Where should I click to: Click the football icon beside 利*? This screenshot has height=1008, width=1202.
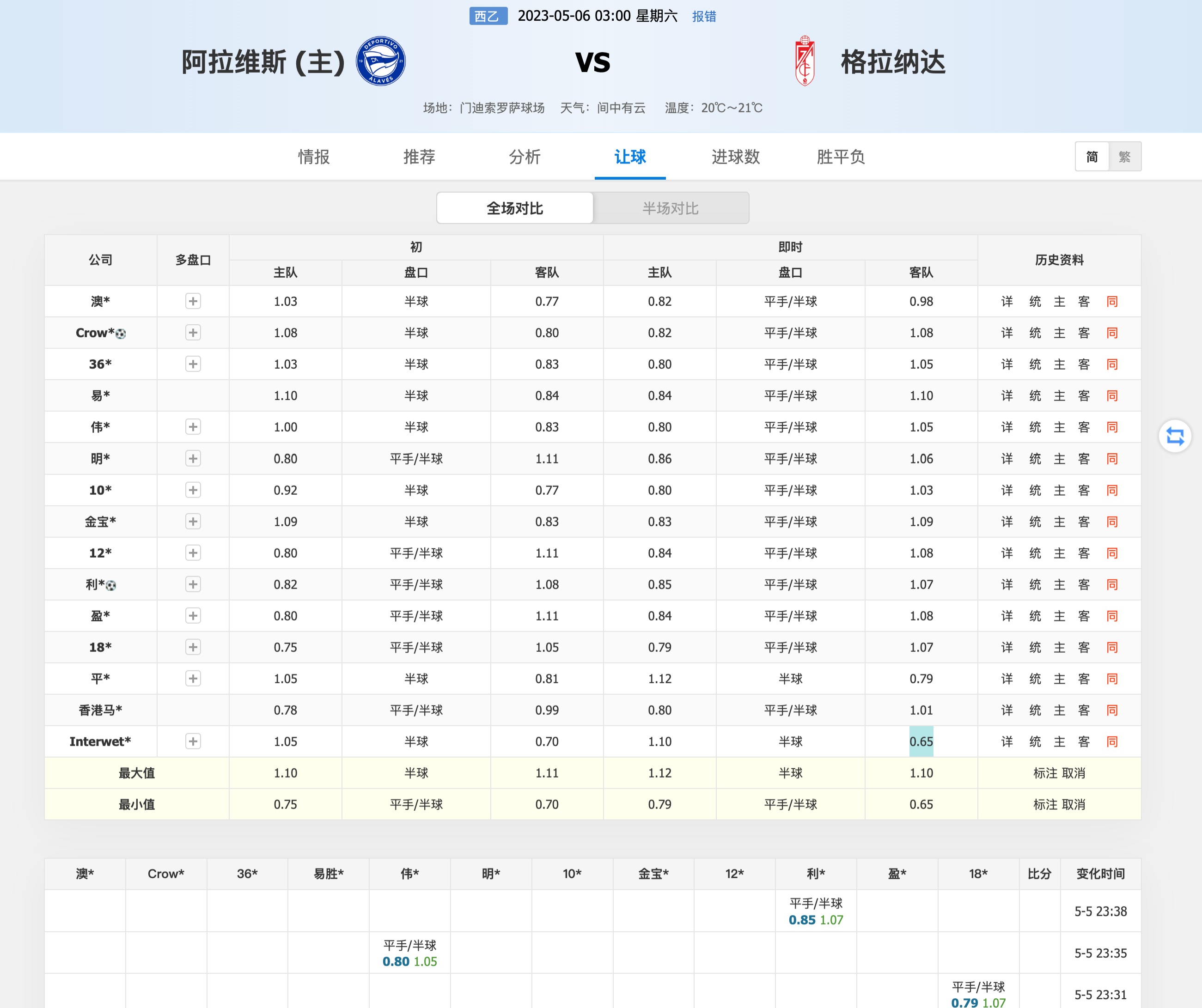111,585
